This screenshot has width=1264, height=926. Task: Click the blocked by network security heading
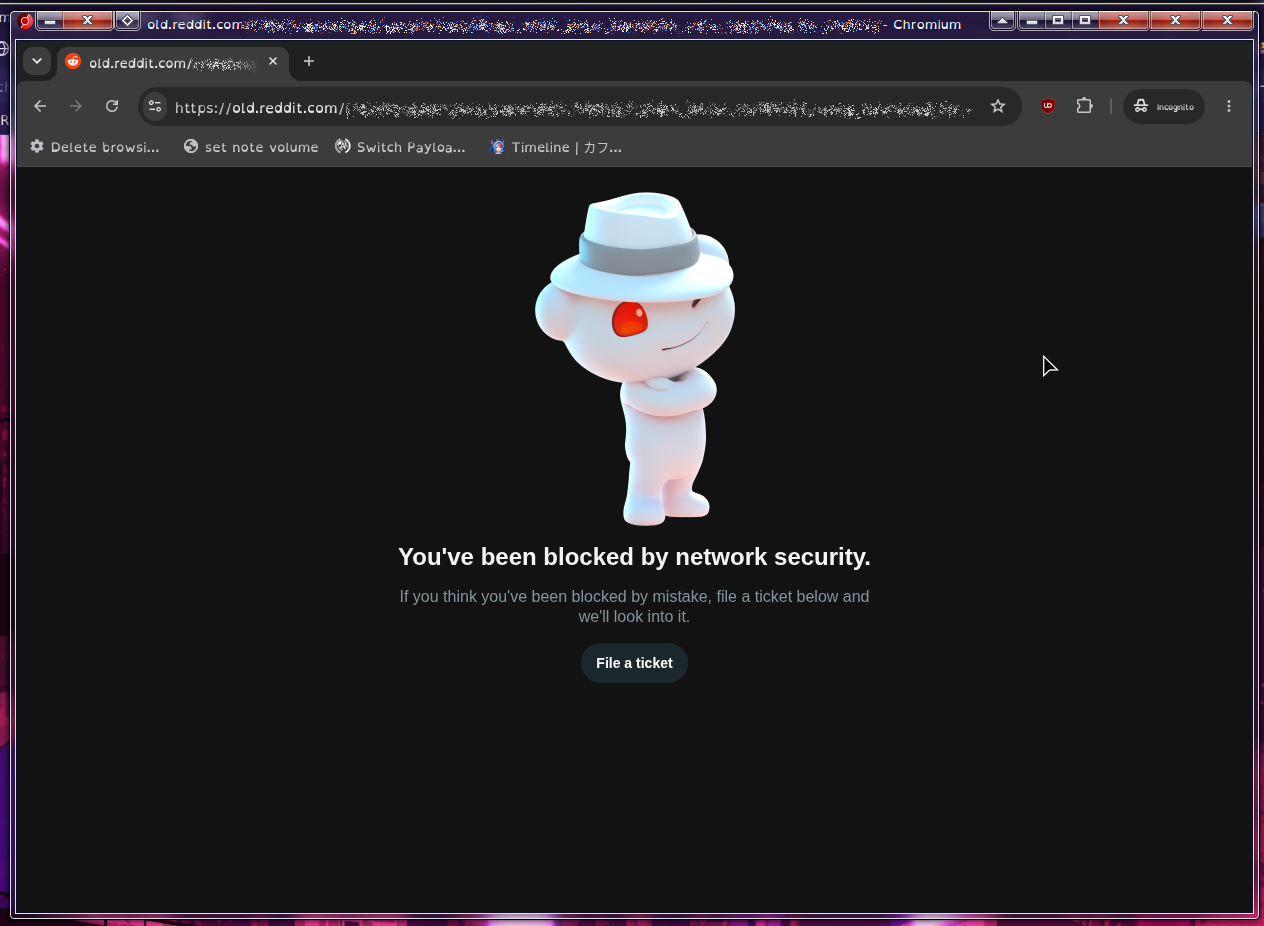634,557
